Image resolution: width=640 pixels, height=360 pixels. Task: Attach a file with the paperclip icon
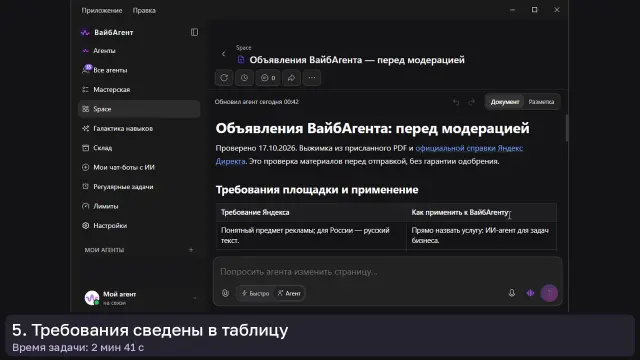(x=225, y=293)
